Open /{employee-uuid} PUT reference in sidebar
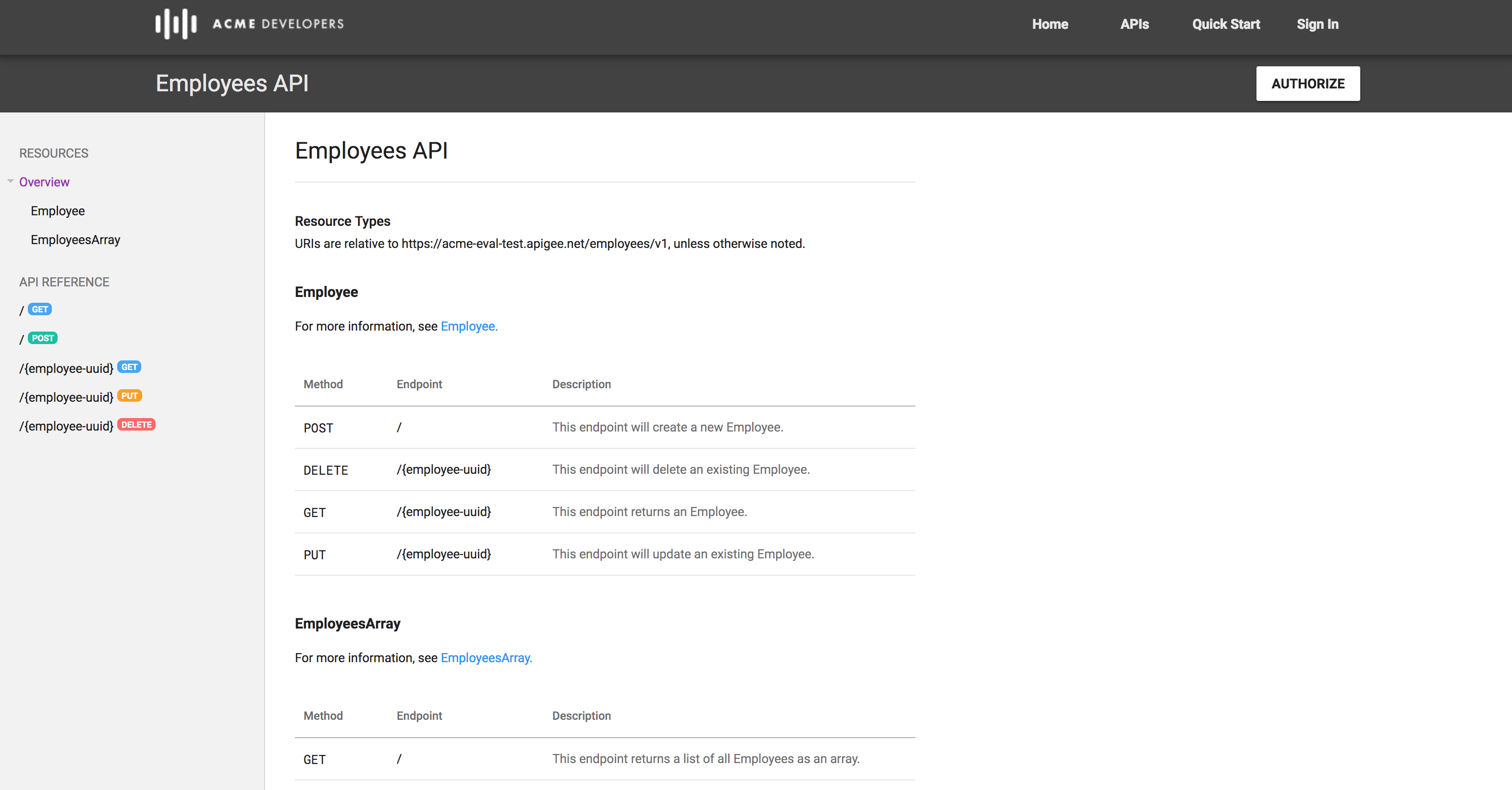Viewport: 1512px width, 790px height. [66, 397]
